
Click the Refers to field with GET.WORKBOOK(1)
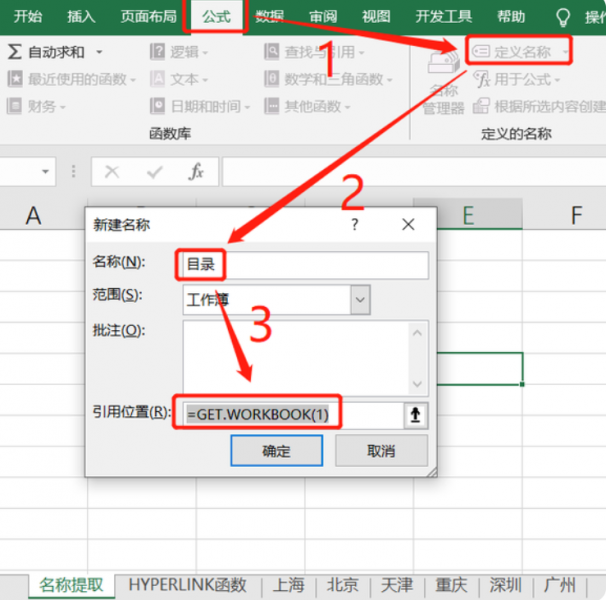tap(293, 415)
